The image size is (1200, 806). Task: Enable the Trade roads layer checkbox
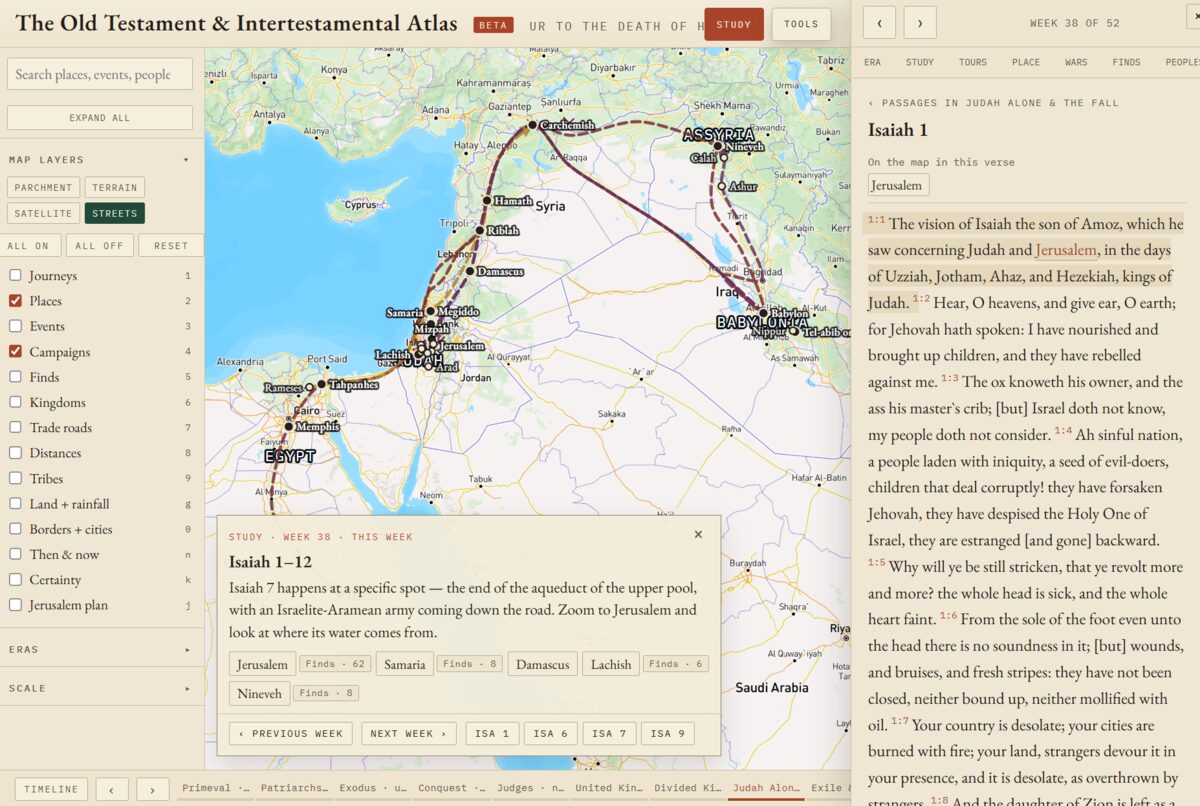(15, 427)
